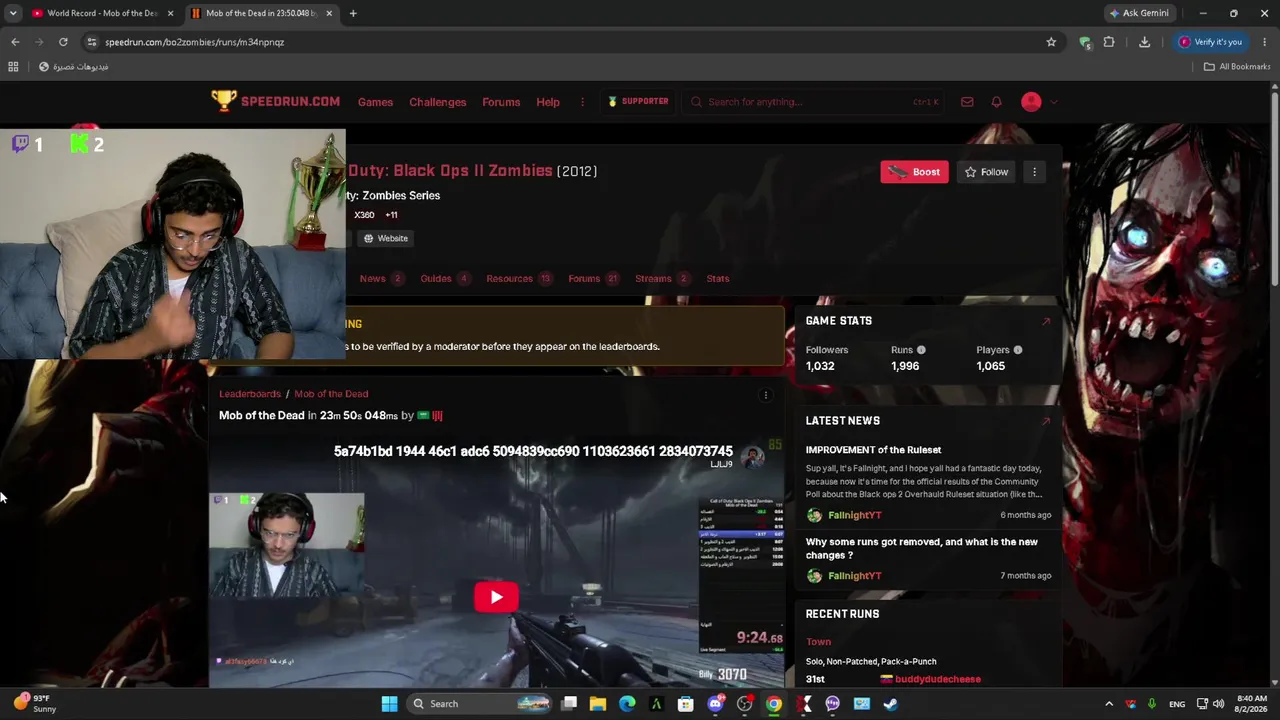
Task: Switch to the World Record YouTube tab
Action: tap(103, 13)
